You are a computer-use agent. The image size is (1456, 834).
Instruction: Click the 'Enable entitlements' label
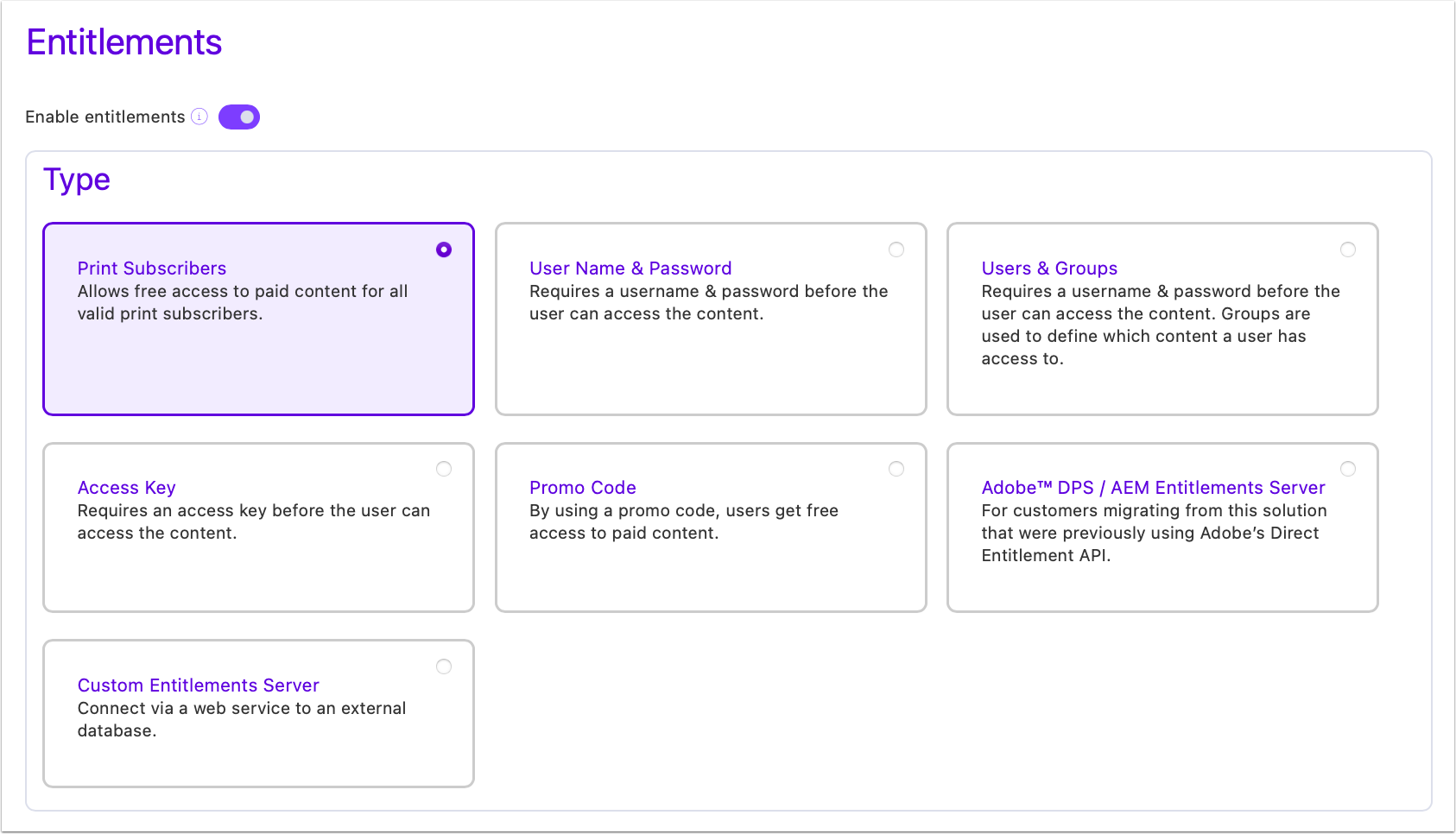tap(105, 117)
